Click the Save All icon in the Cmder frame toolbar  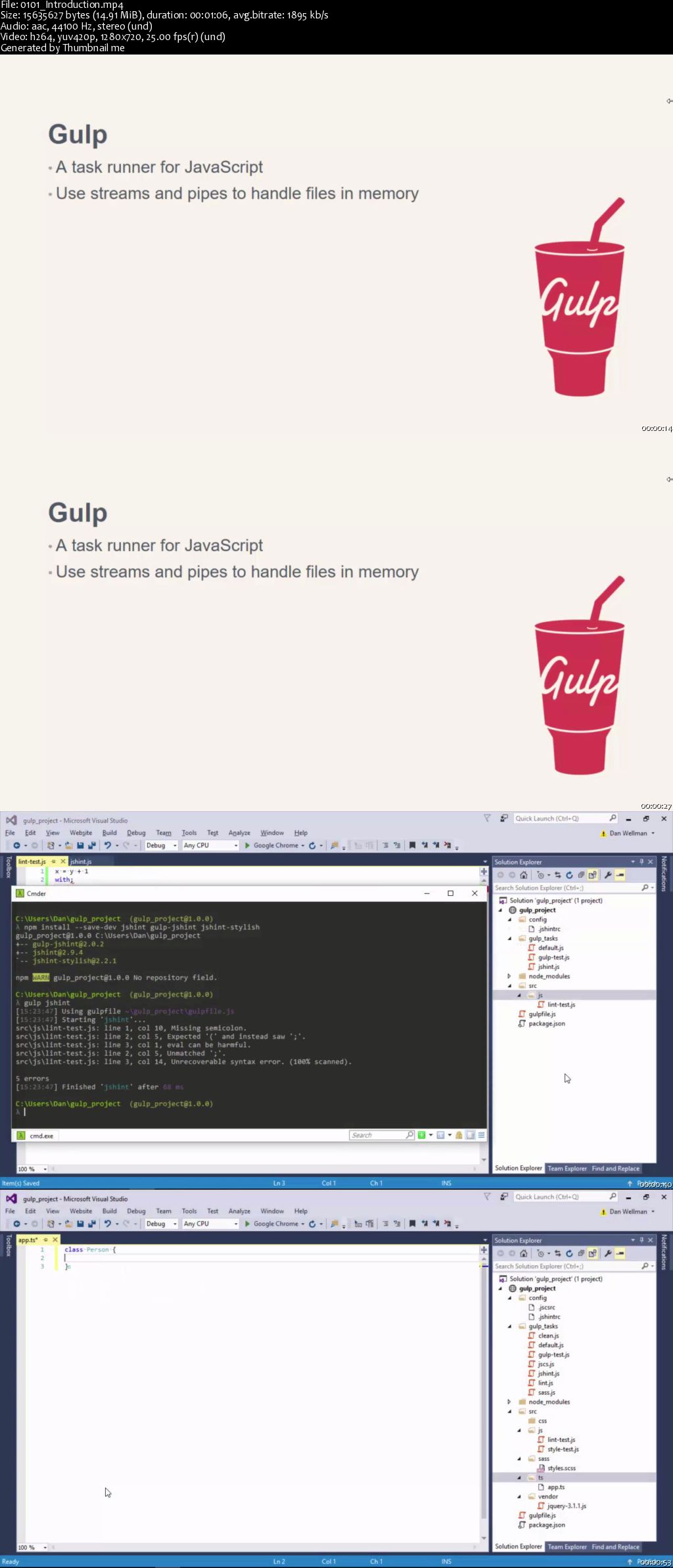click(91, 845)
